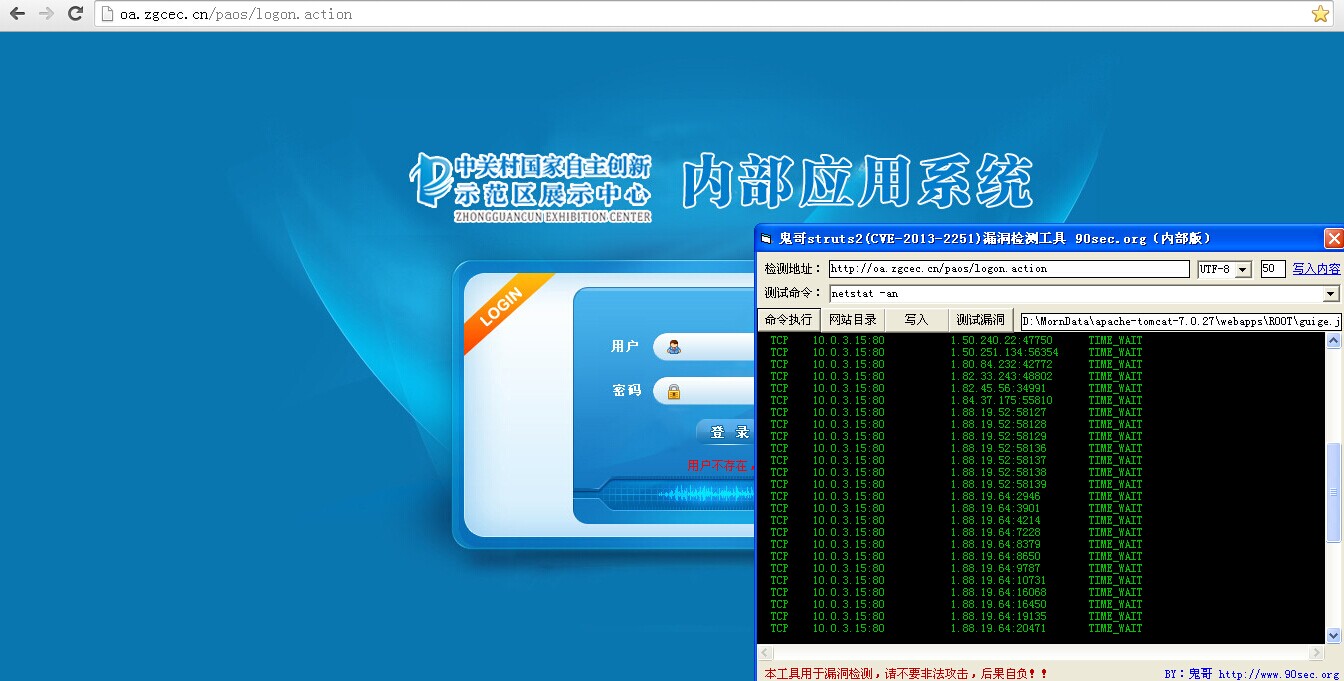Close the struts2 detection tool window
This screenshot has width=1344, height=681.
pyautogui.click(x=1333, y=238)
